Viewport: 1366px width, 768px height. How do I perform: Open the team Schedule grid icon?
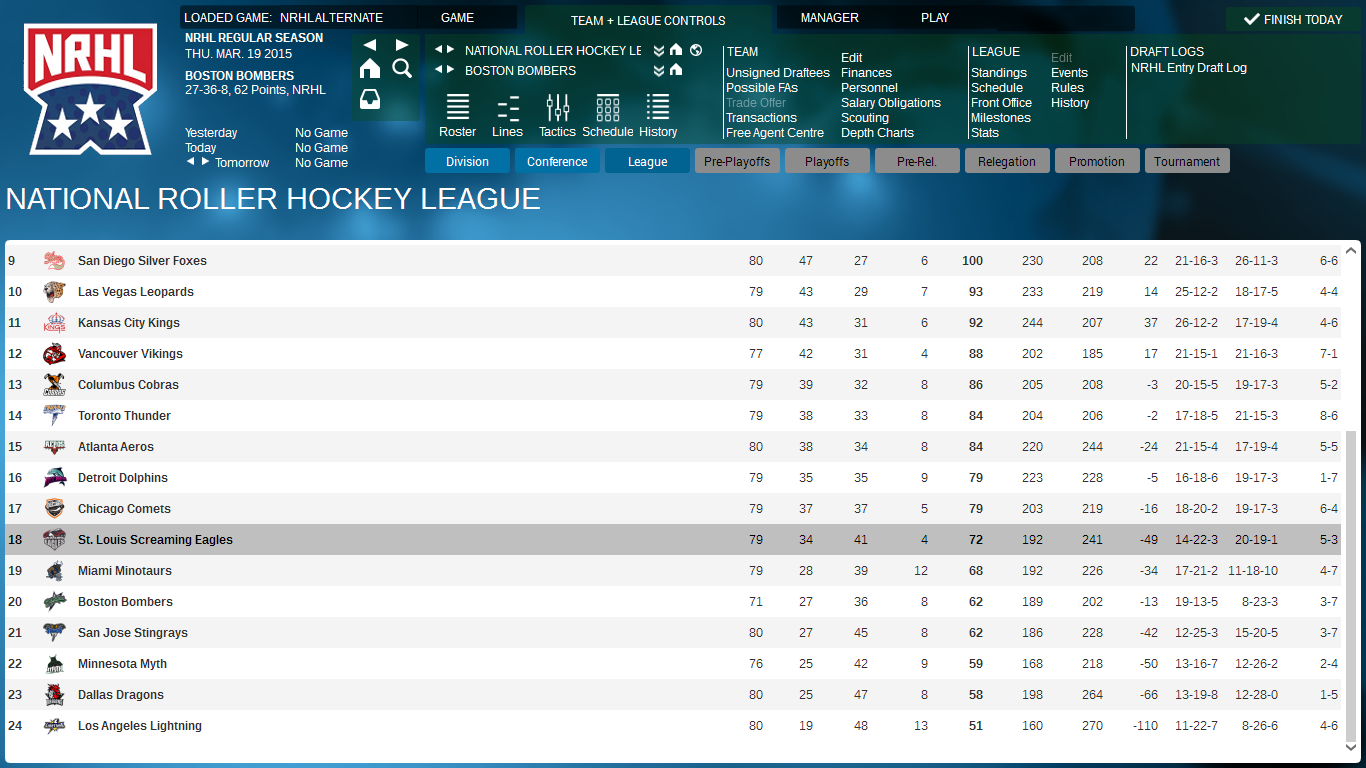click(x=607, y=108)
